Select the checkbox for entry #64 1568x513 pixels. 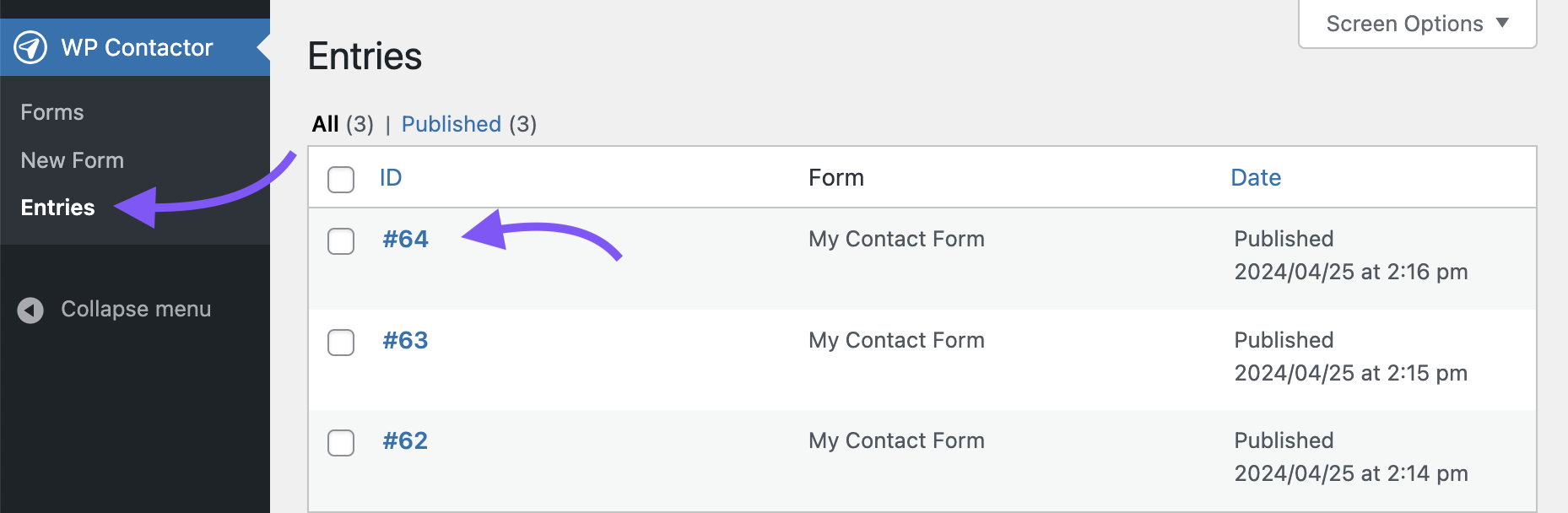pos(341,240)
